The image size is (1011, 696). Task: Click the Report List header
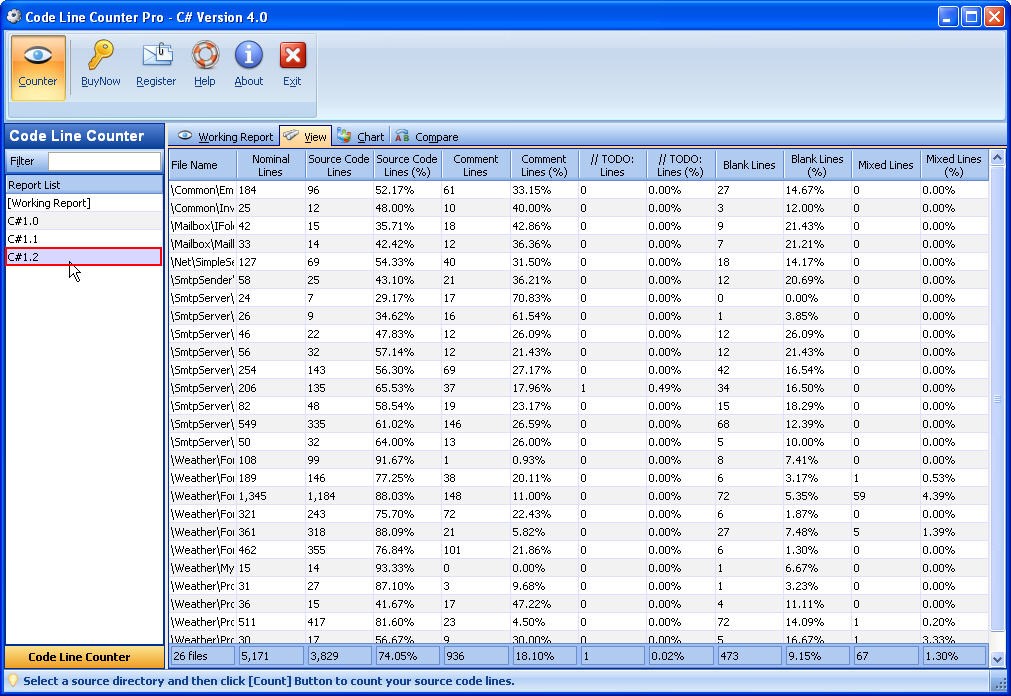(84, 185)
